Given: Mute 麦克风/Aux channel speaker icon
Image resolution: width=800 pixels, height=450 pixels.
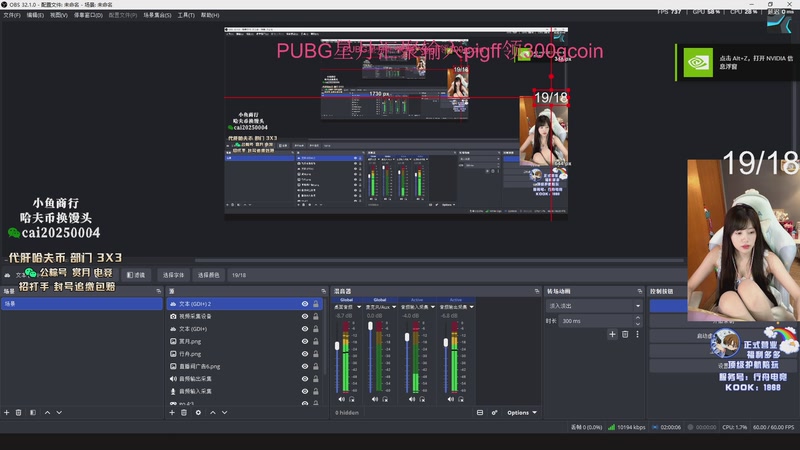Looking at the screenshot, I should pyautogui.click(x=375, y=399).
